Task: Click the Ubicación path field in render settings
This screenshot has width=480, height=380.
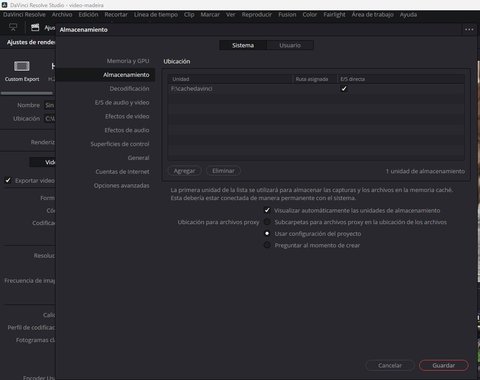Action: point(50,119)
